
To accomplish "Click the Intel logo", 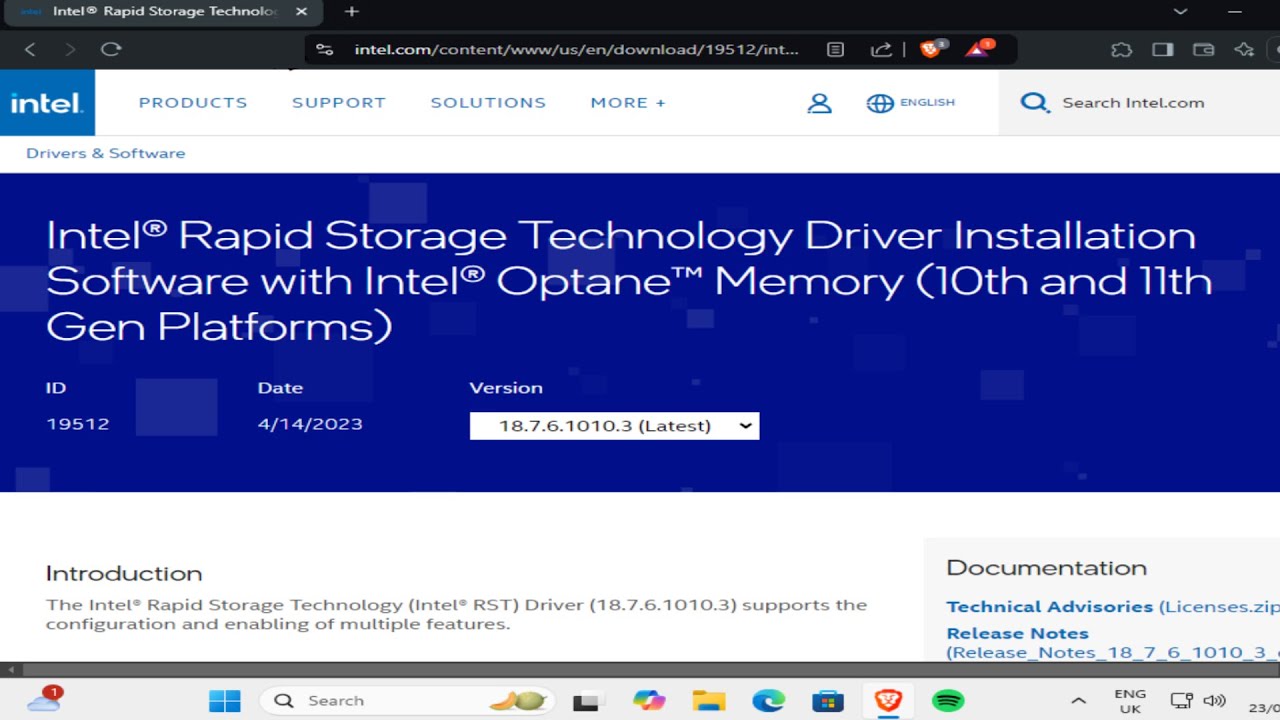I will (47, 103).
